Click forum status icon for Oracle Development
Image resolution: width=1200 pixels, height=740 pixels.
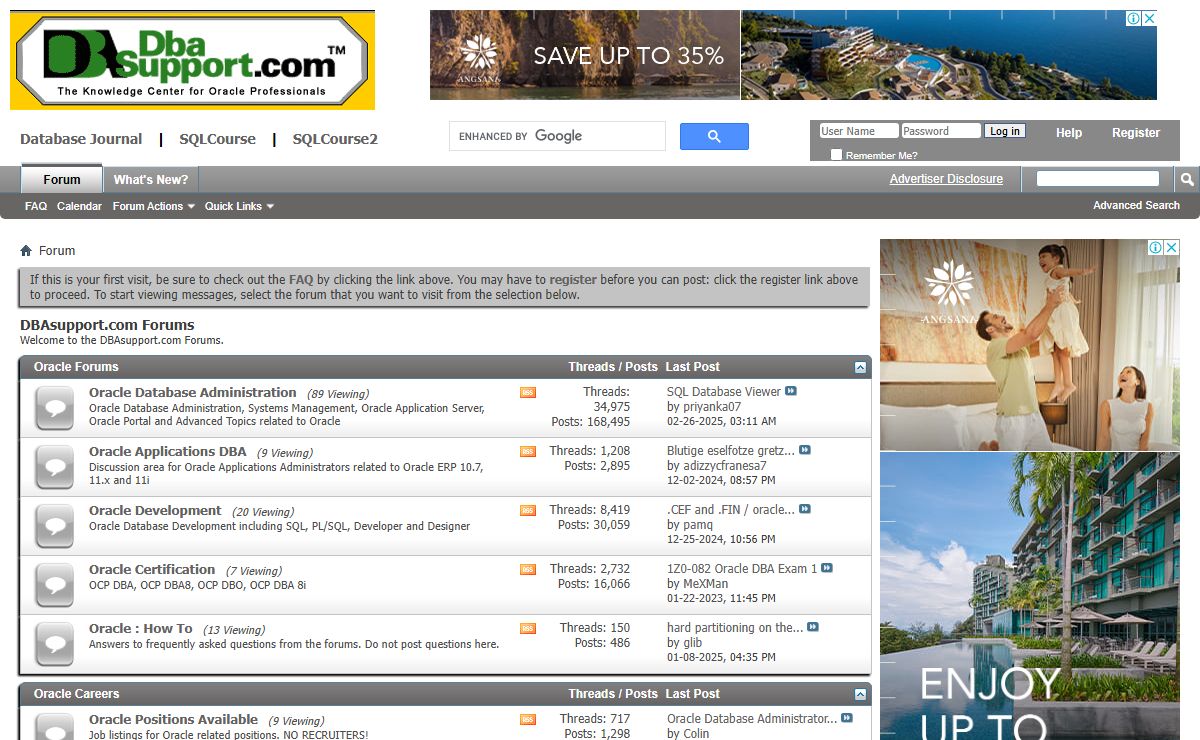55,526
